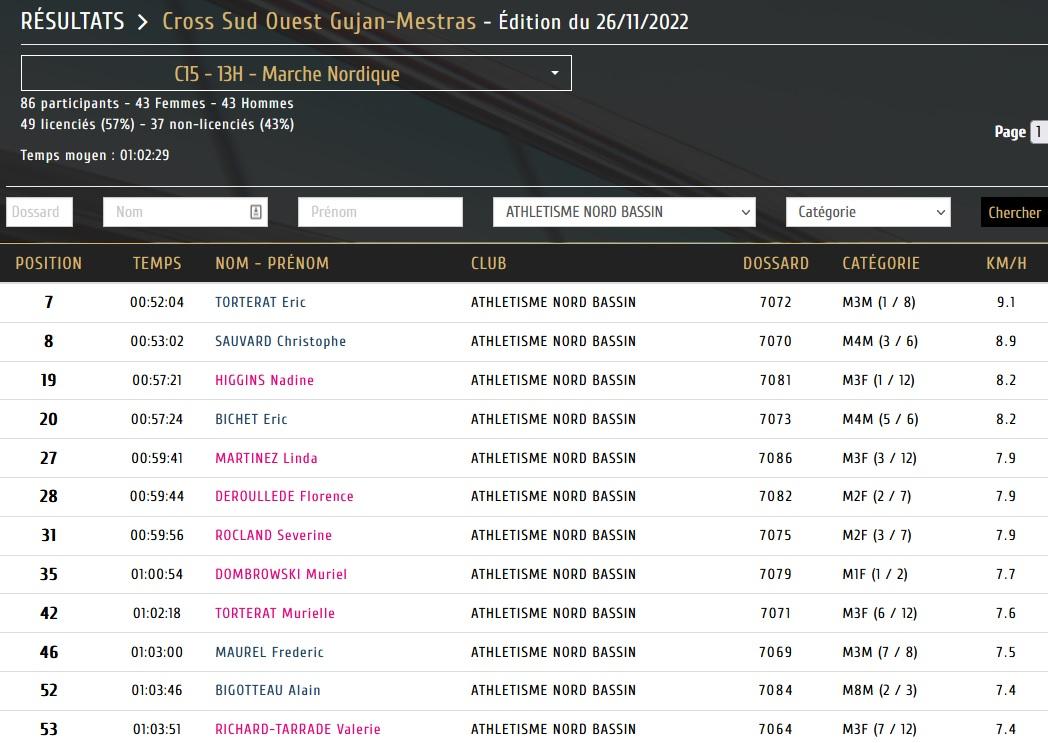Select page 1 in pagination

(1039, 132)
